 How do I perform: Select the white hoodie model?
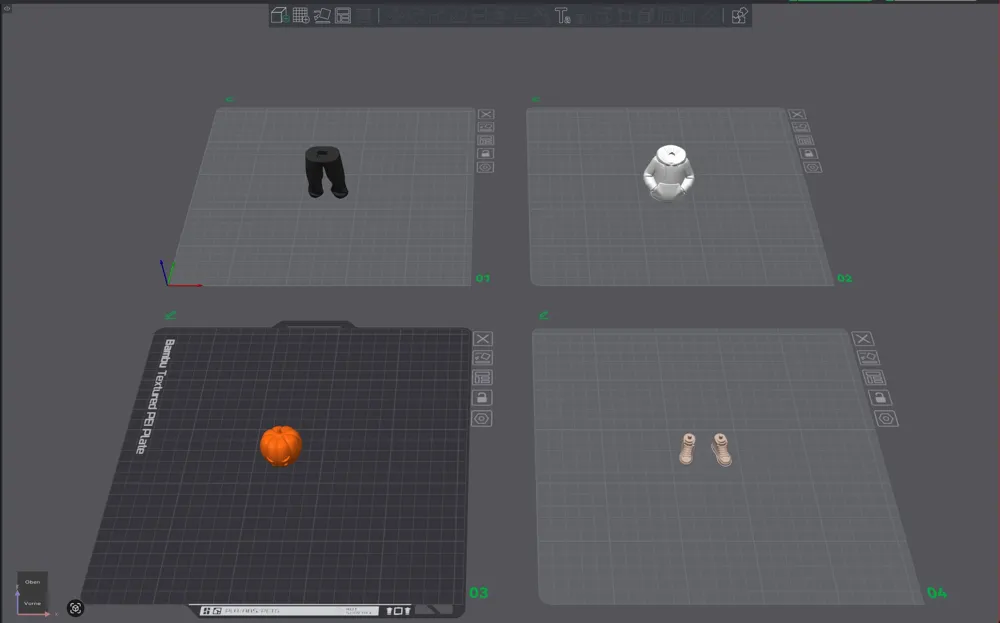tap(668, 173)
